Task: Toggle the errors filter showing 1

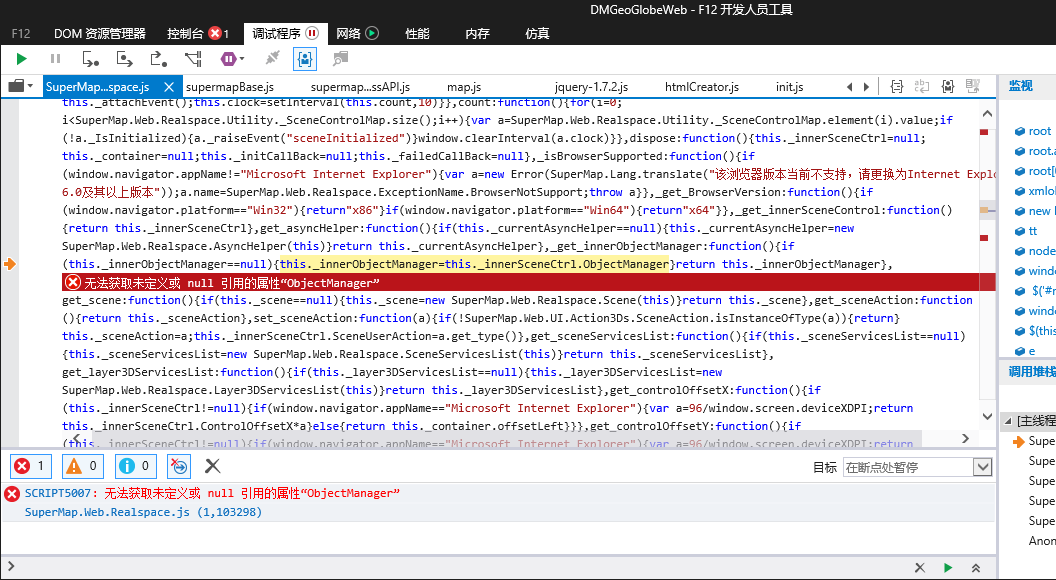Action: (x=31, y=465)
